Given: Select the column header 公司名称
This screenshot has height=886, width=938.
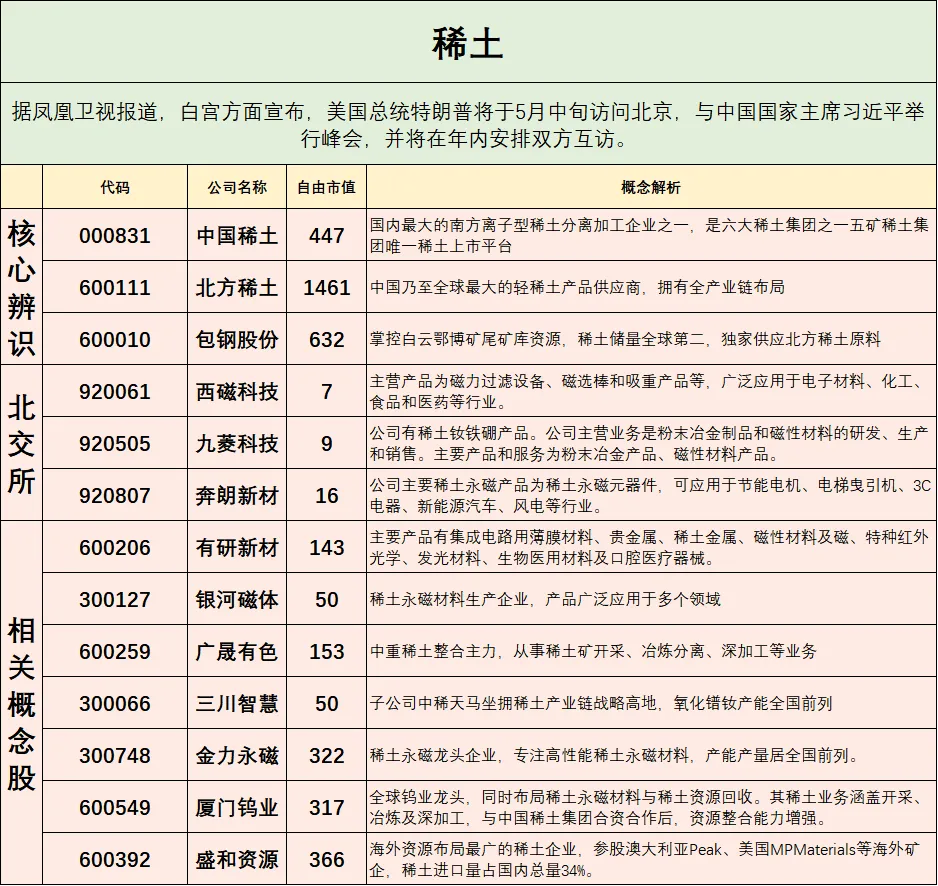Looking at the screenshot, I should click(x=237, y=187).
